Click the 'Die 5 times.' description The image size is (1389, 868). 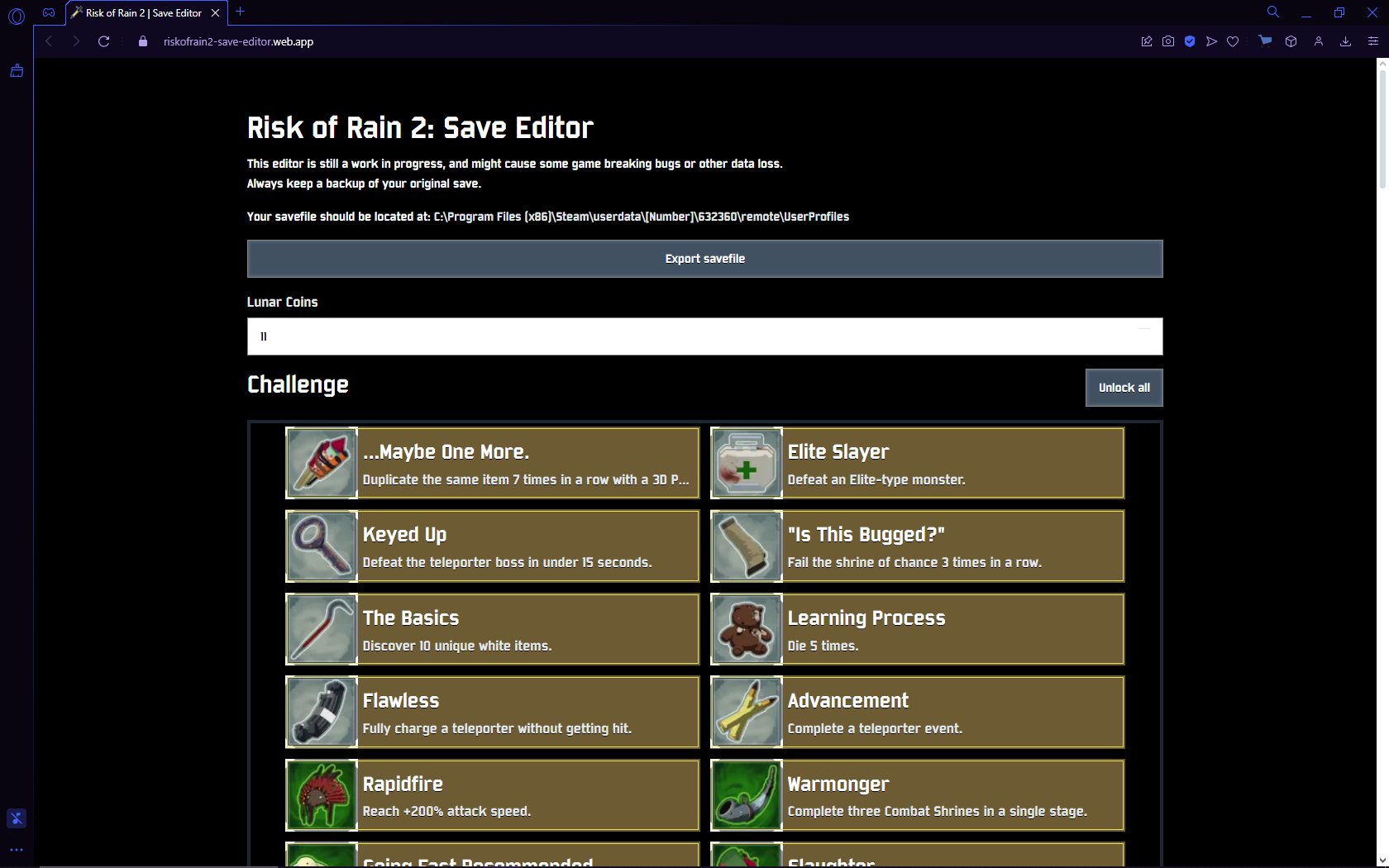(823, 646)
